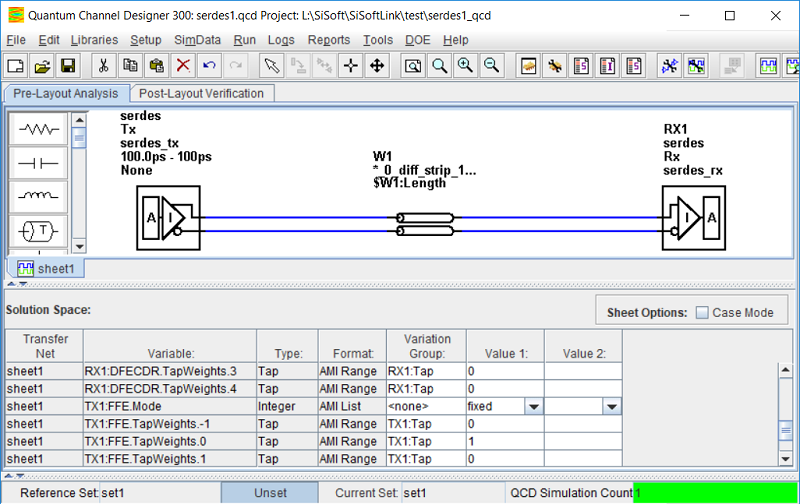This screenshot has width=800, height=504.
Task: Click the Save (floppy disk) toolbar icon
Action: tap(68, 66)
